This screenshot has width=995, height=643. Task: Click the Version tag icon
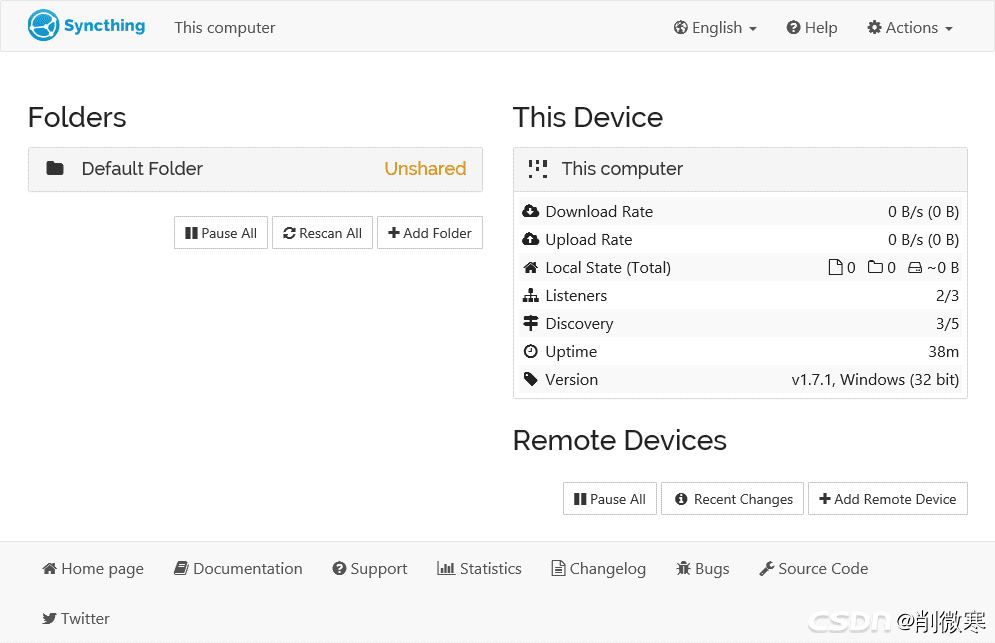[x=530, y=379]
